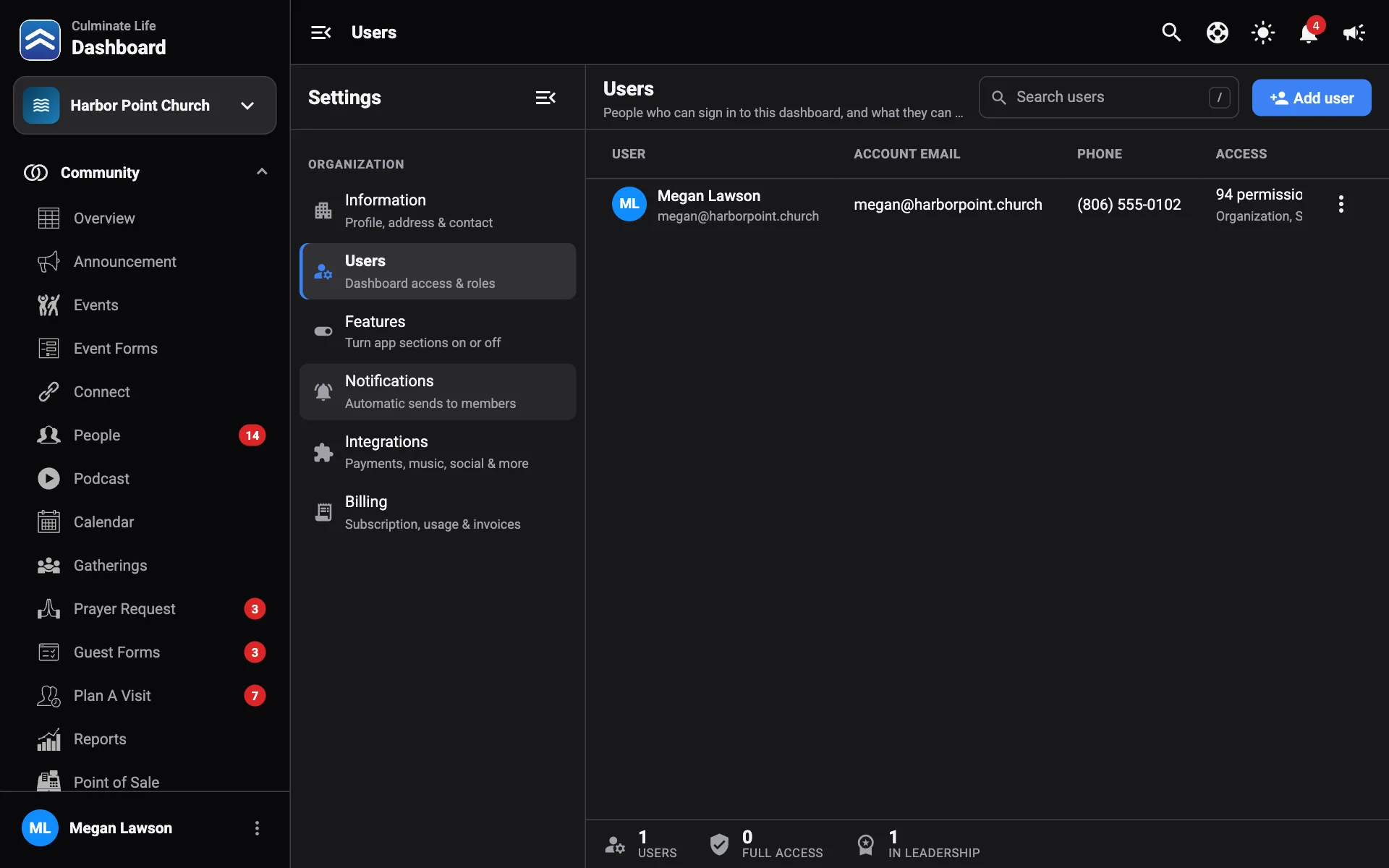Screen dimensions: 1389x868
Task: Click the Integrations puzzle icon
Action: 323,452
